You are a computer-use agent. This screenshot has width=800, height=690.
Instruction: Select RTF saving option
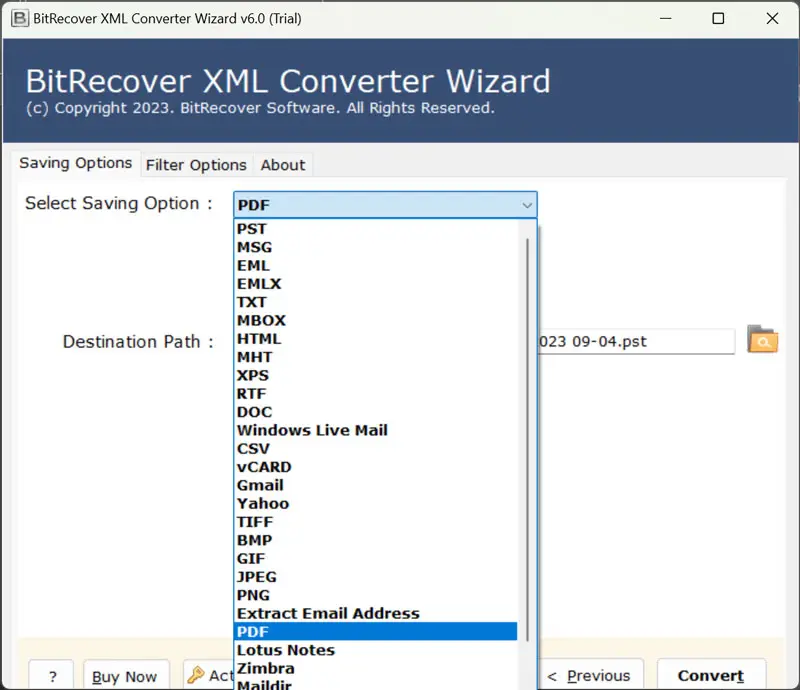[x=376, y=394]
